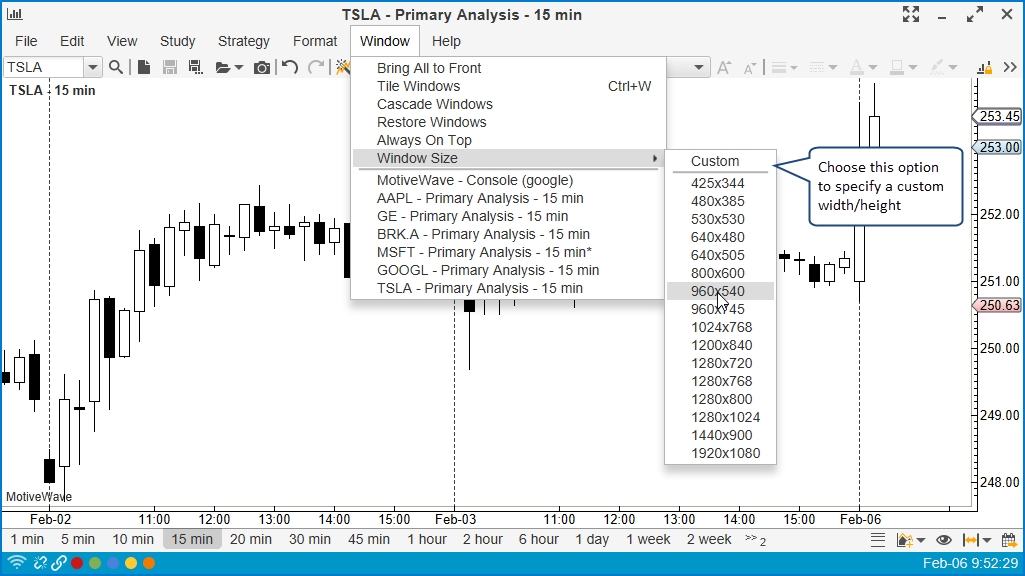Decrease font size with the A-down icon

point(750,67)
